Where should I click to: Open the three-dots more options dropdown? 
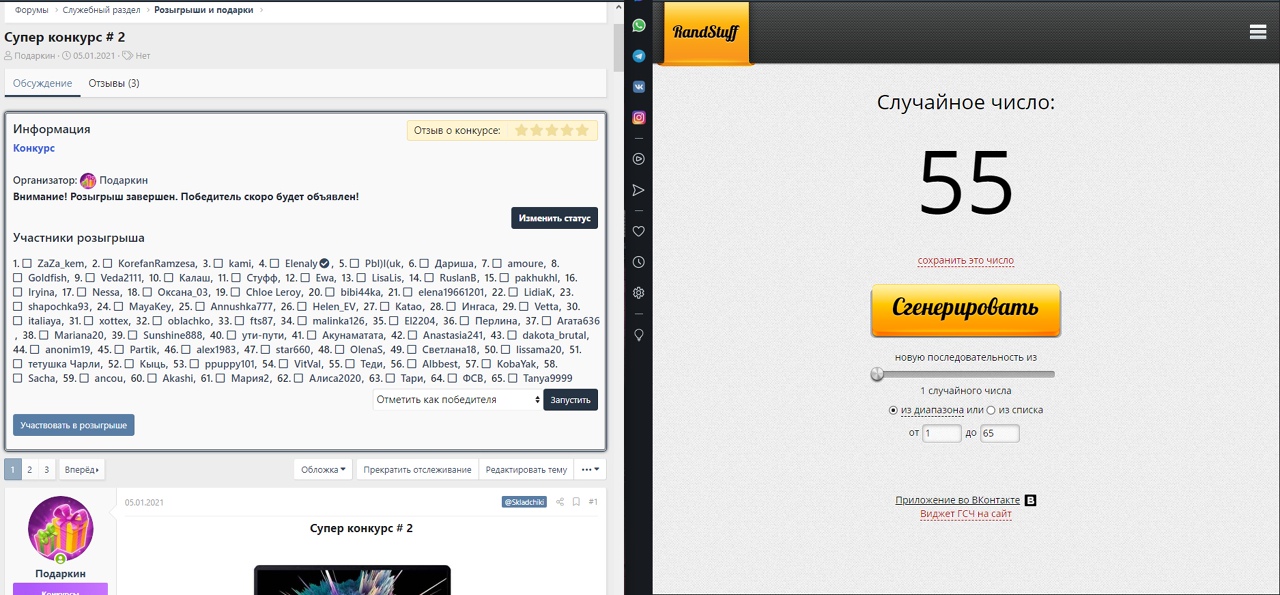tap(591, 470)
